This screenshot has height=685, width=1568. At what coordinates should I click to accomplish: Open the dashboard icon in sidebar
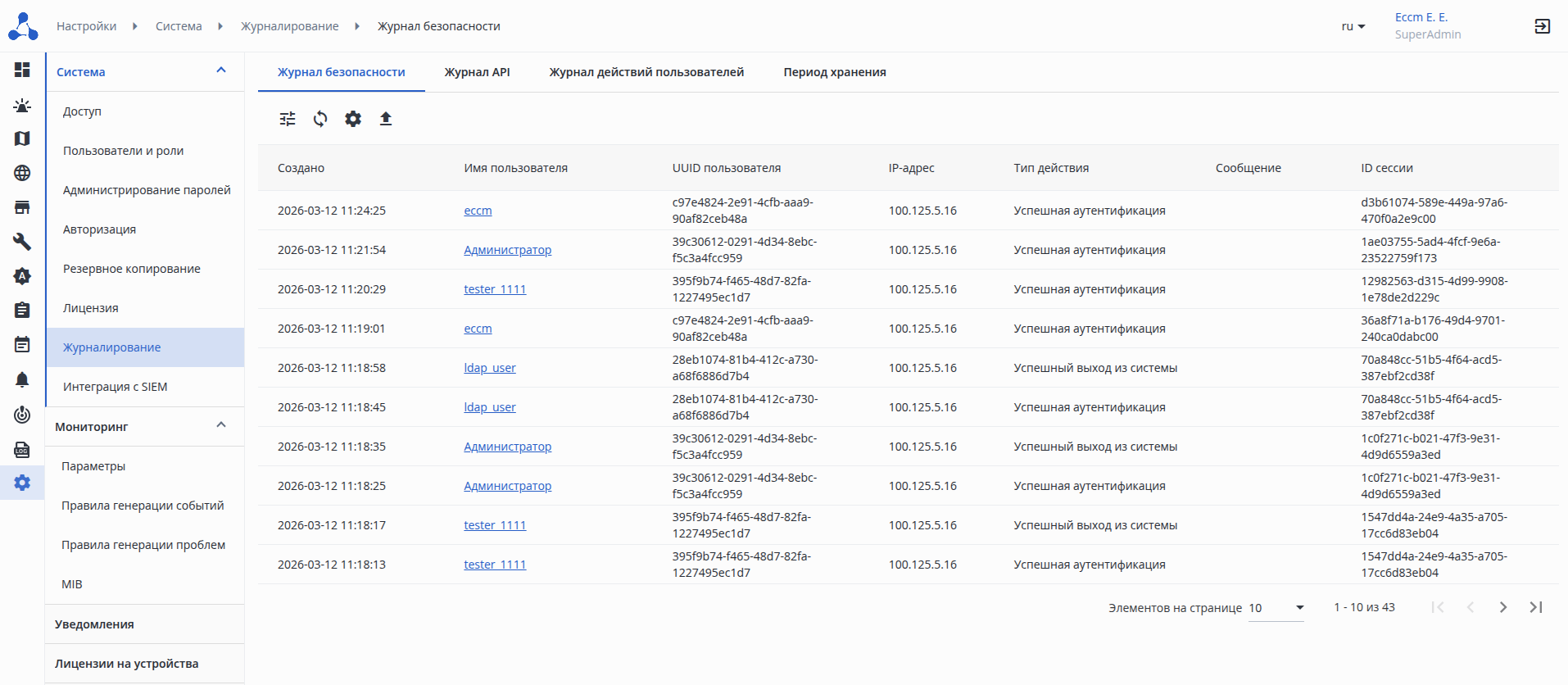22,70
